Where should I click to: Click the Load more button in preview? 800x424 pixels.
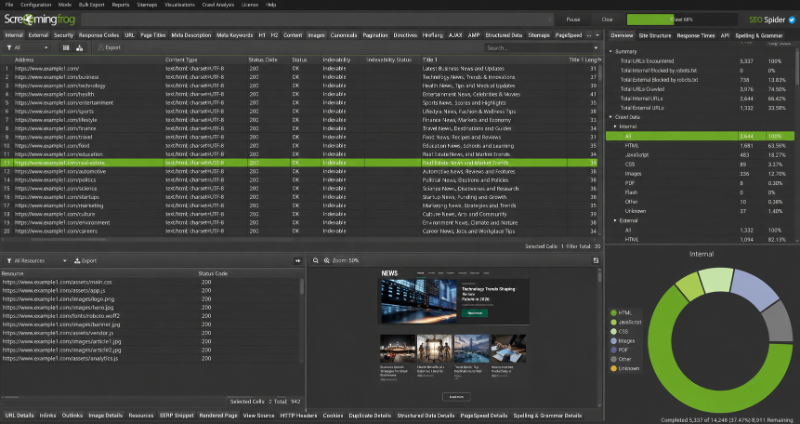click(456, 396)
